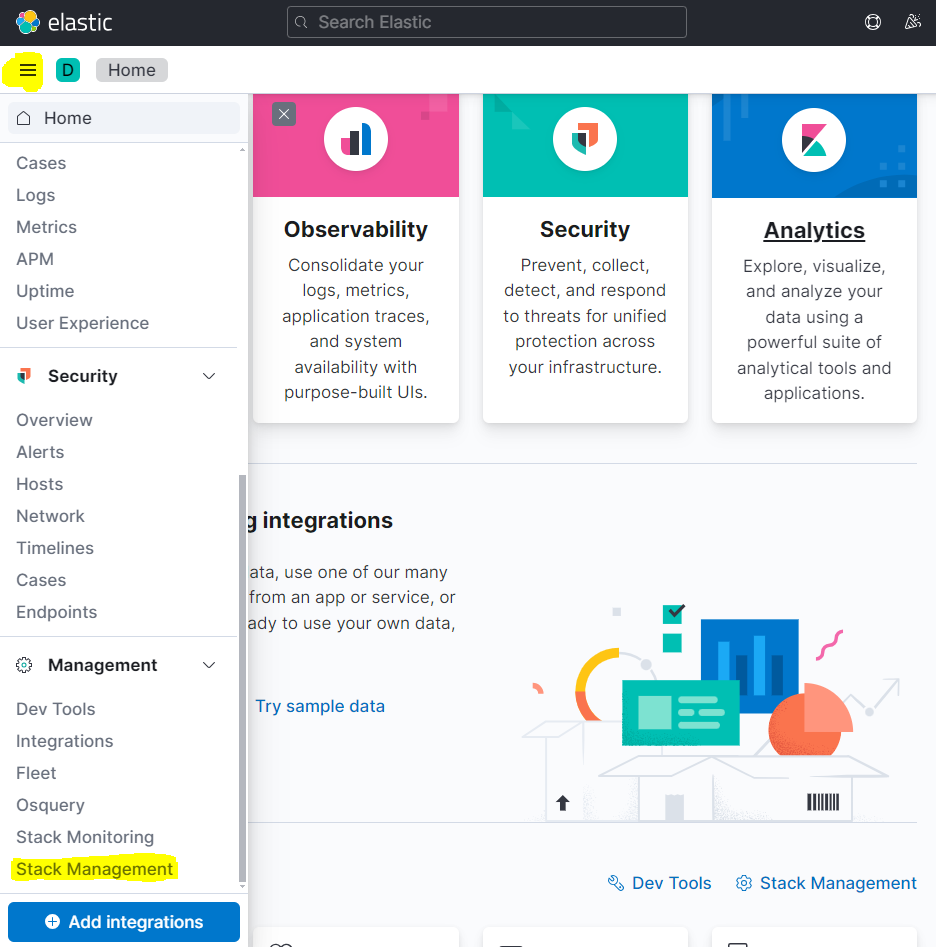936x947 pixels.
Task: Click the Dev Tools link at bottom right
Action: 672,883
